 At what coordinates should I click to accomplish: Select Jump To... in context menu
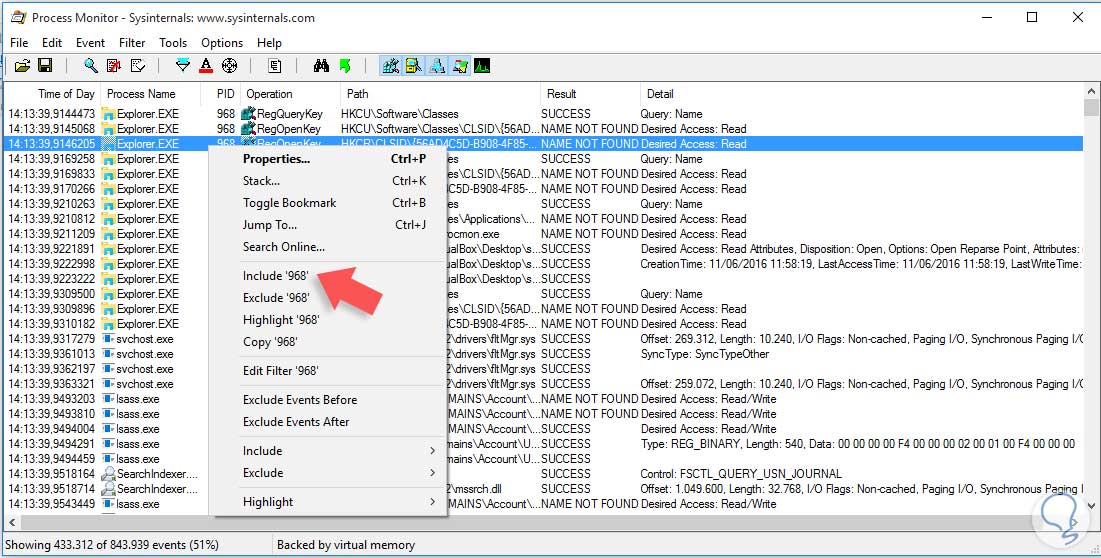click(x=330, y=225)
